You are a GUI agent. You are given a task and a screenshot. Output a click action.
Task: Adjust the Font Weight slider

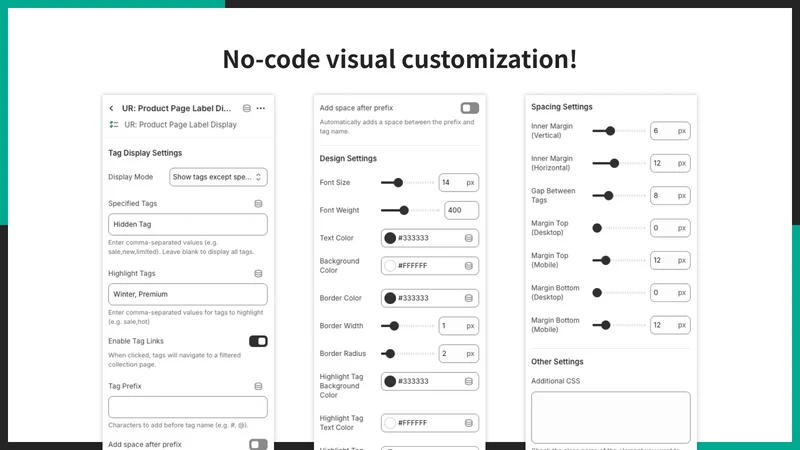[x=410, y=210]
